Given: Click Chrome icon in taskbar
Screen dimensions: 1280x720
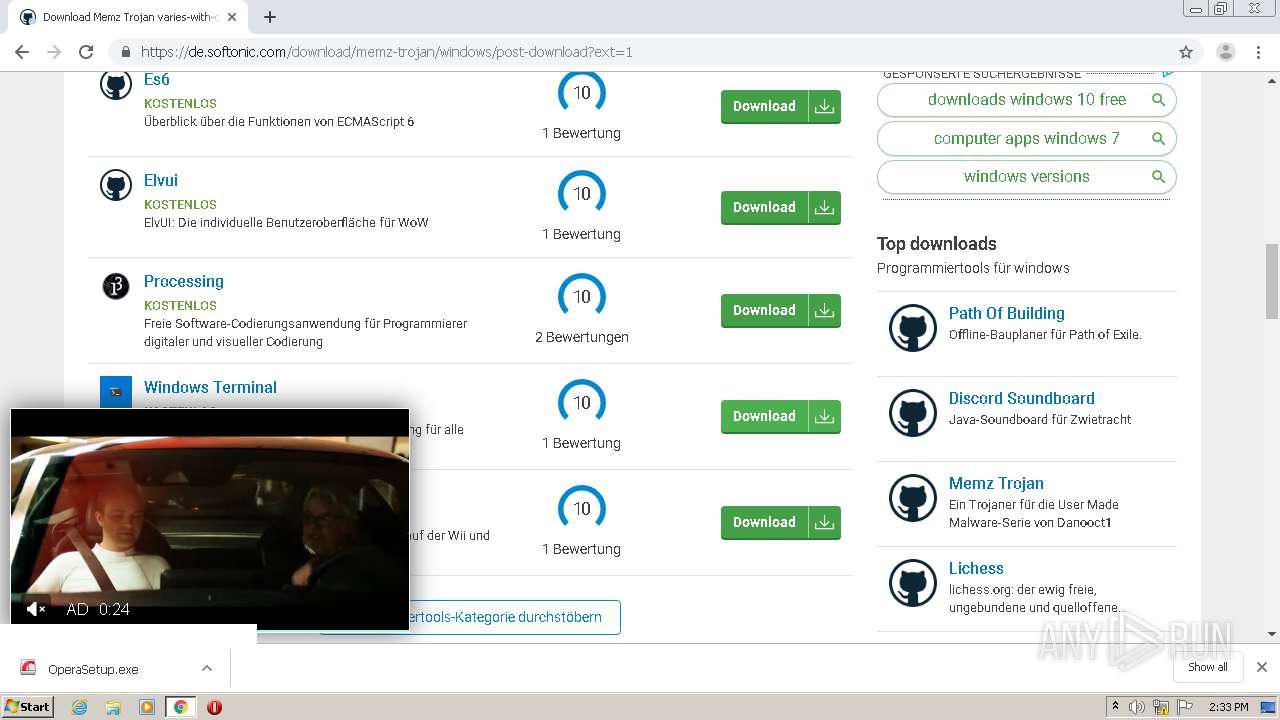Looking at the screenshot, I should [180, 707].
